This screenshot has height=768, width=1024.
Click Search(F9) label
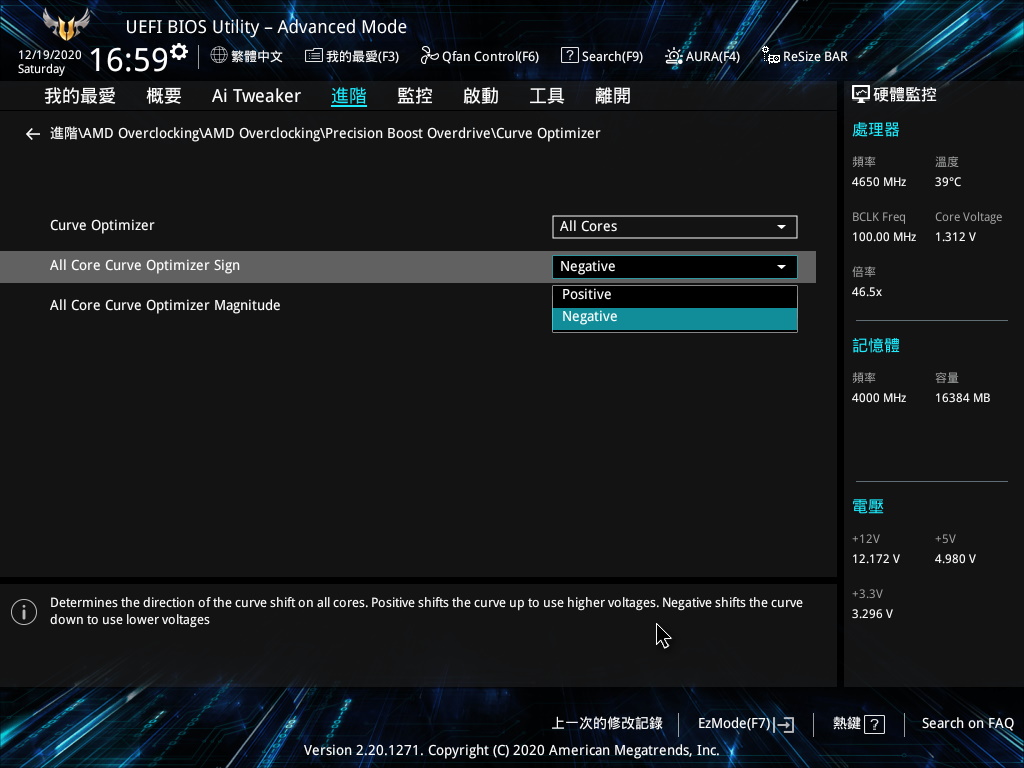click(613, 56)
